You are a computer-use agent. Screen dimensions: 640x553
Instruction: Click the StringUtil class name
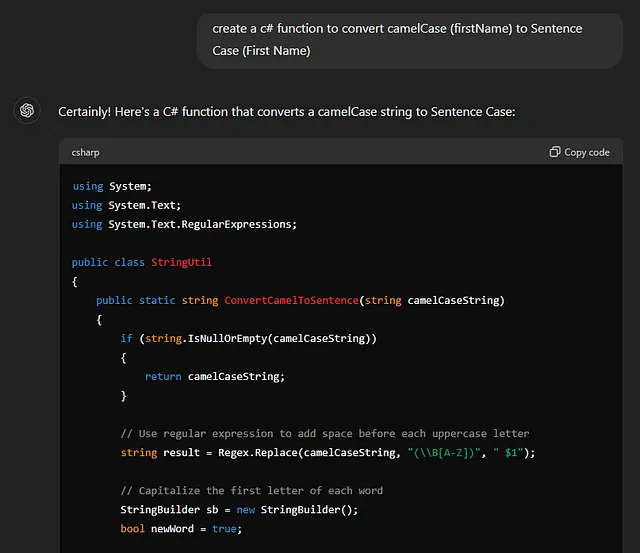pyautogui.click(x=181, y=262)
